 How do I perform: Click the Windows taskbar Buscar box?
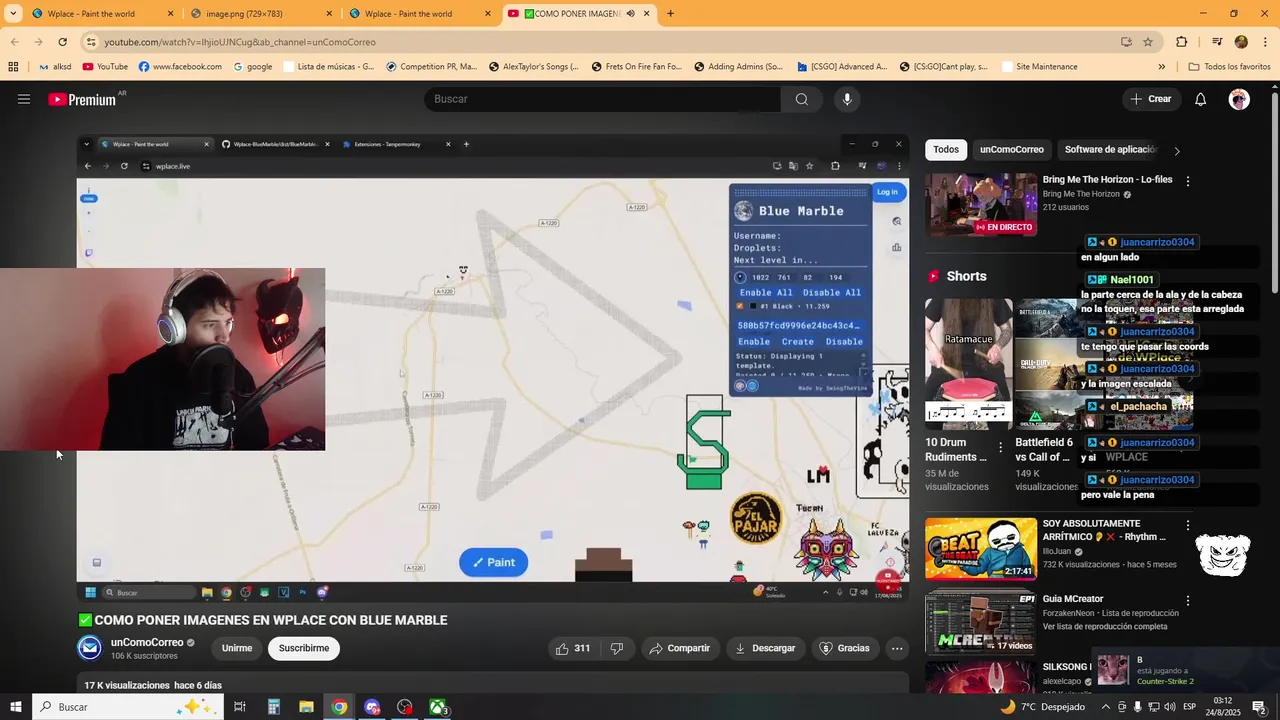[x=130, y=707]
